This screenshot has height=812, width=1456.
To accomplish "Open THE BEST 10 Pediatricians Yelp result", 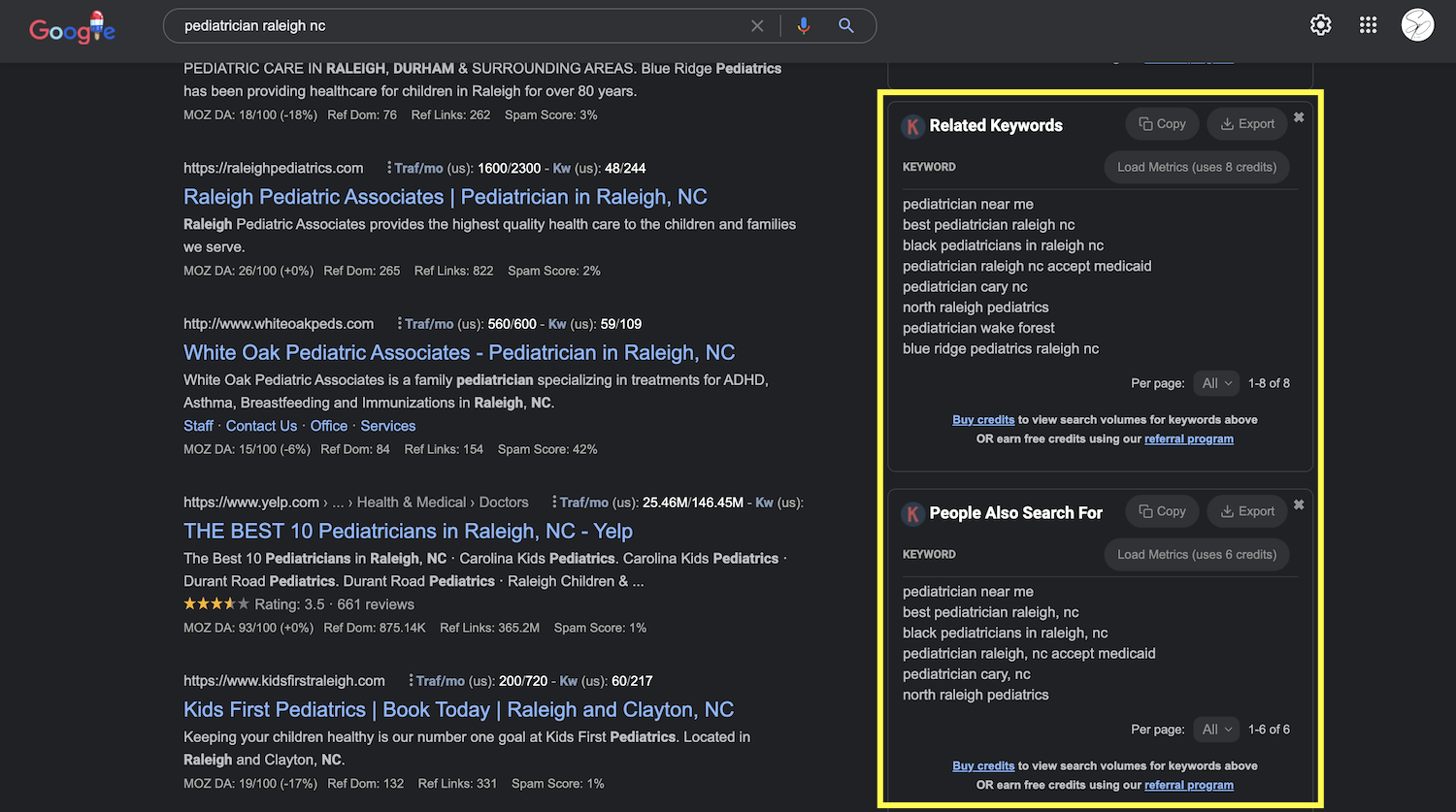I will tap(408, 532).
